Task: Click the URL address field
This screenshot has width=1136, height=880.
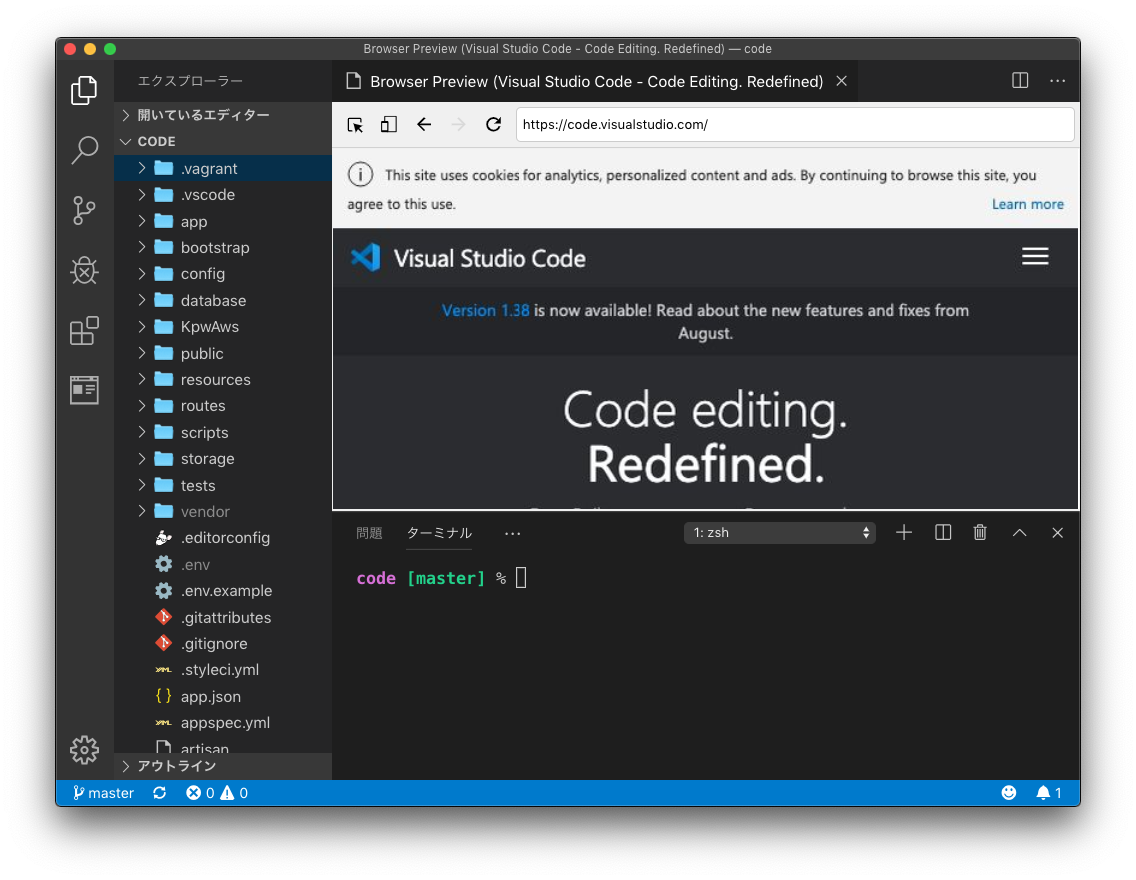Action: 795,125
